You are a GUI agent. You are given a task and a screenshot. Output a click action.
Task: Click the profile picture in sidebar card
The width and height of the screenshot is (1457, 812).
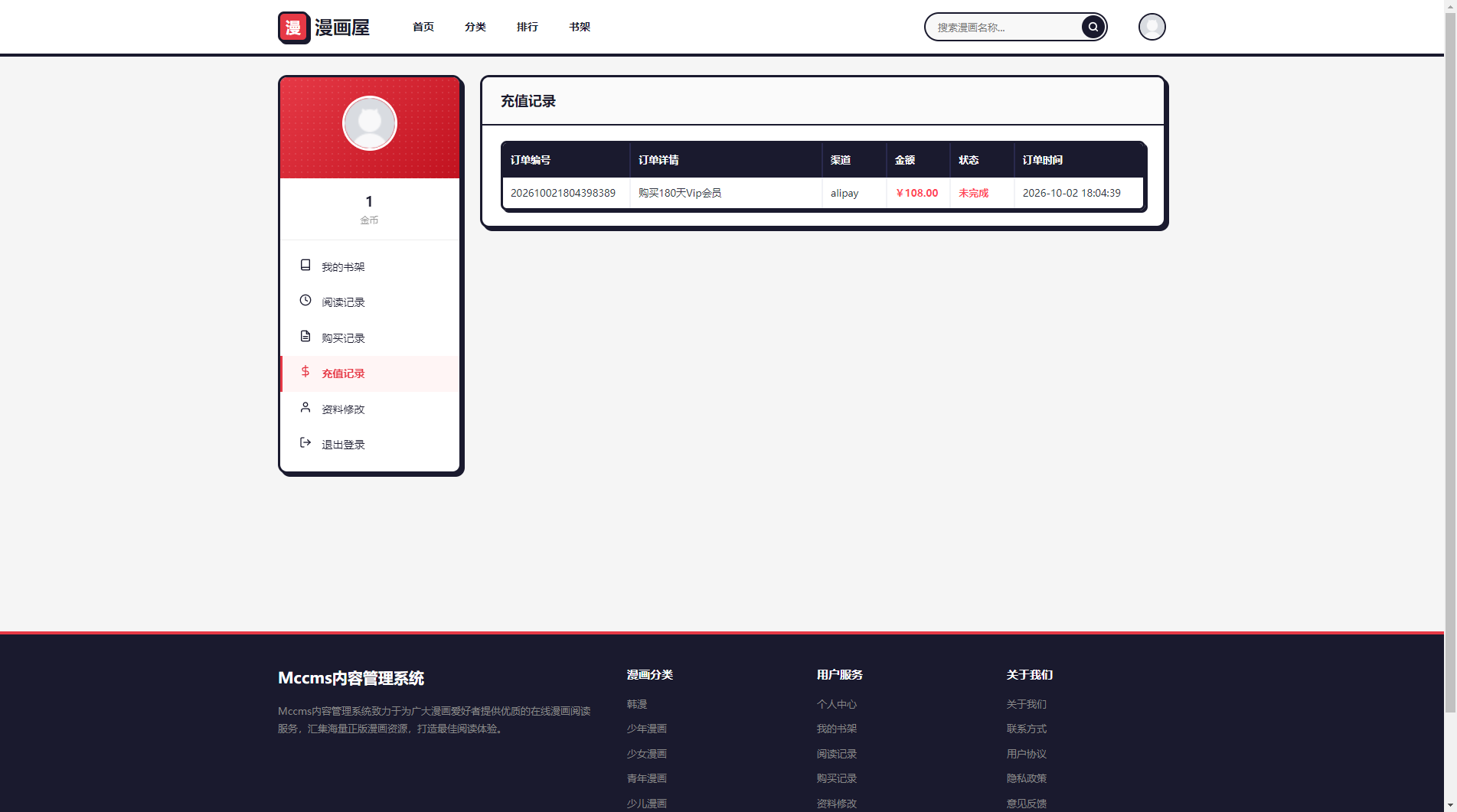pyautogui.click(x=370, y=123)
